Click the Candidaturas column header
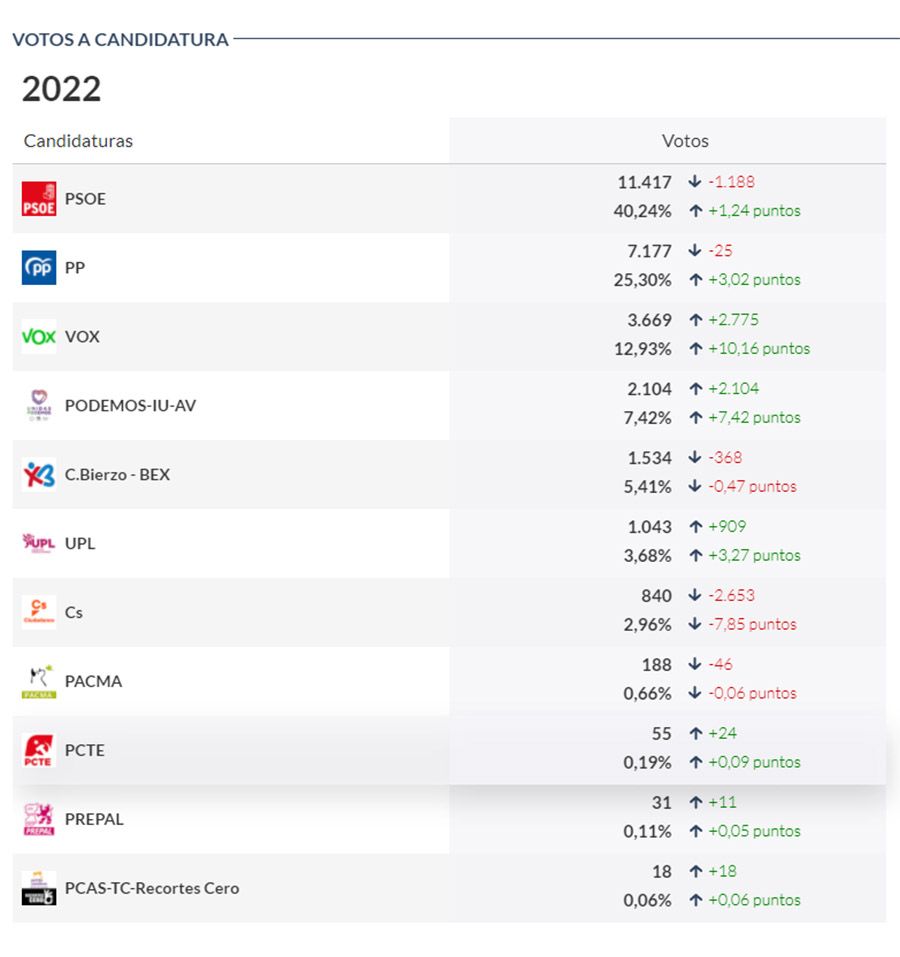The width and height of the screenshot is (900, 957). (78, 141)
